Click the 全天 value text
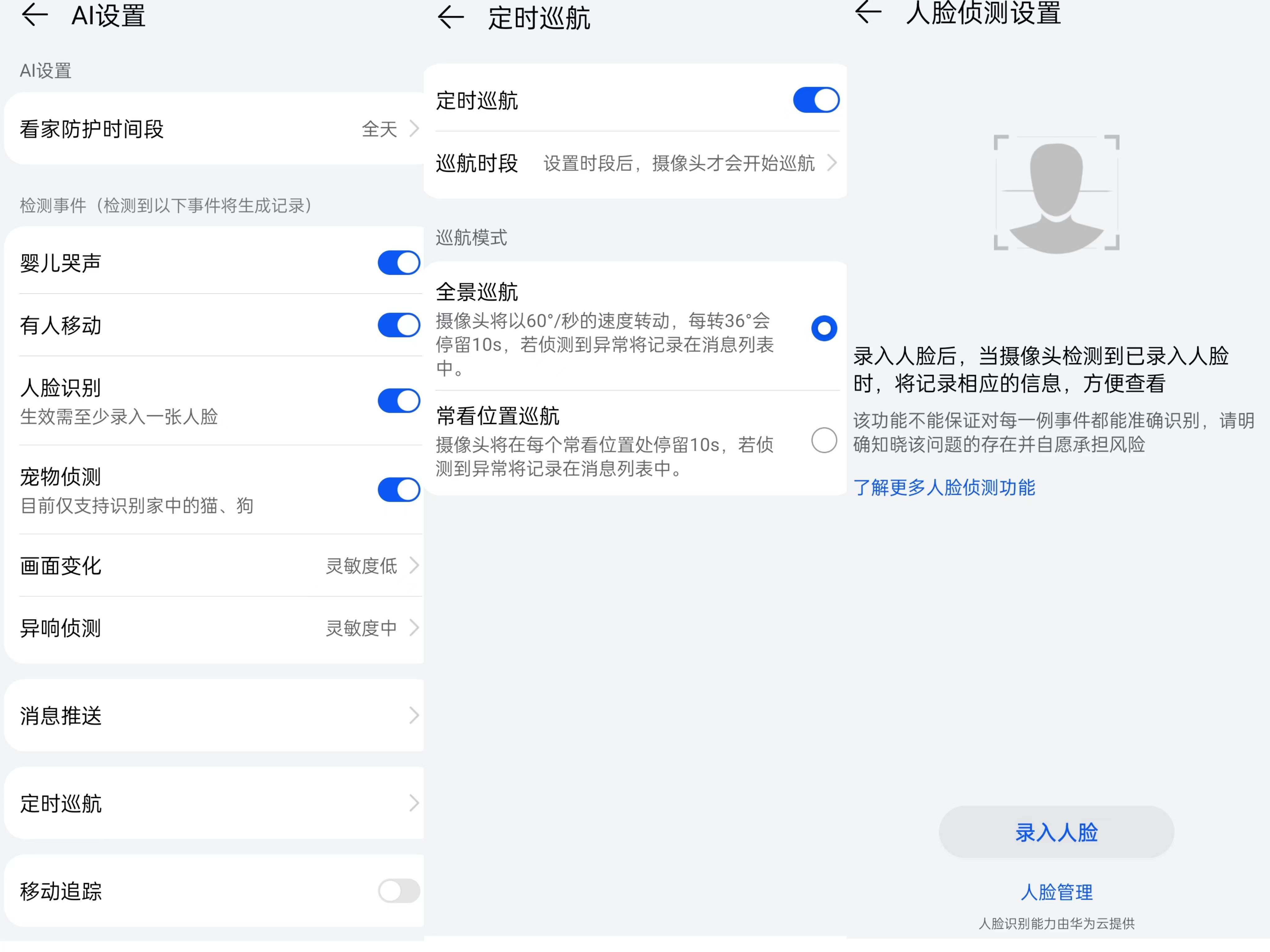This screenshot has width=1270, height=952. click(x=380, y=129)
